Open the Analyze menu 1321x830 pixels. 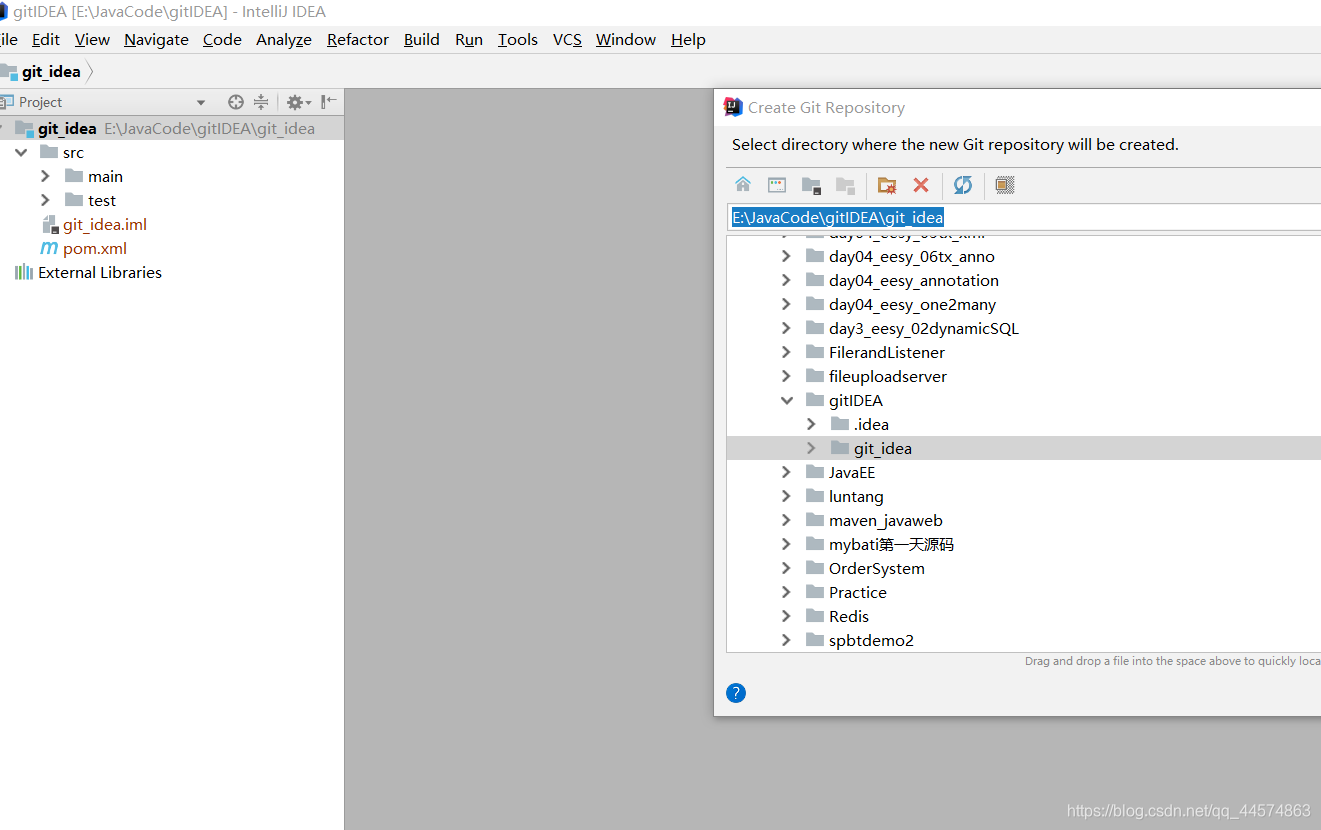click(284, 39)
